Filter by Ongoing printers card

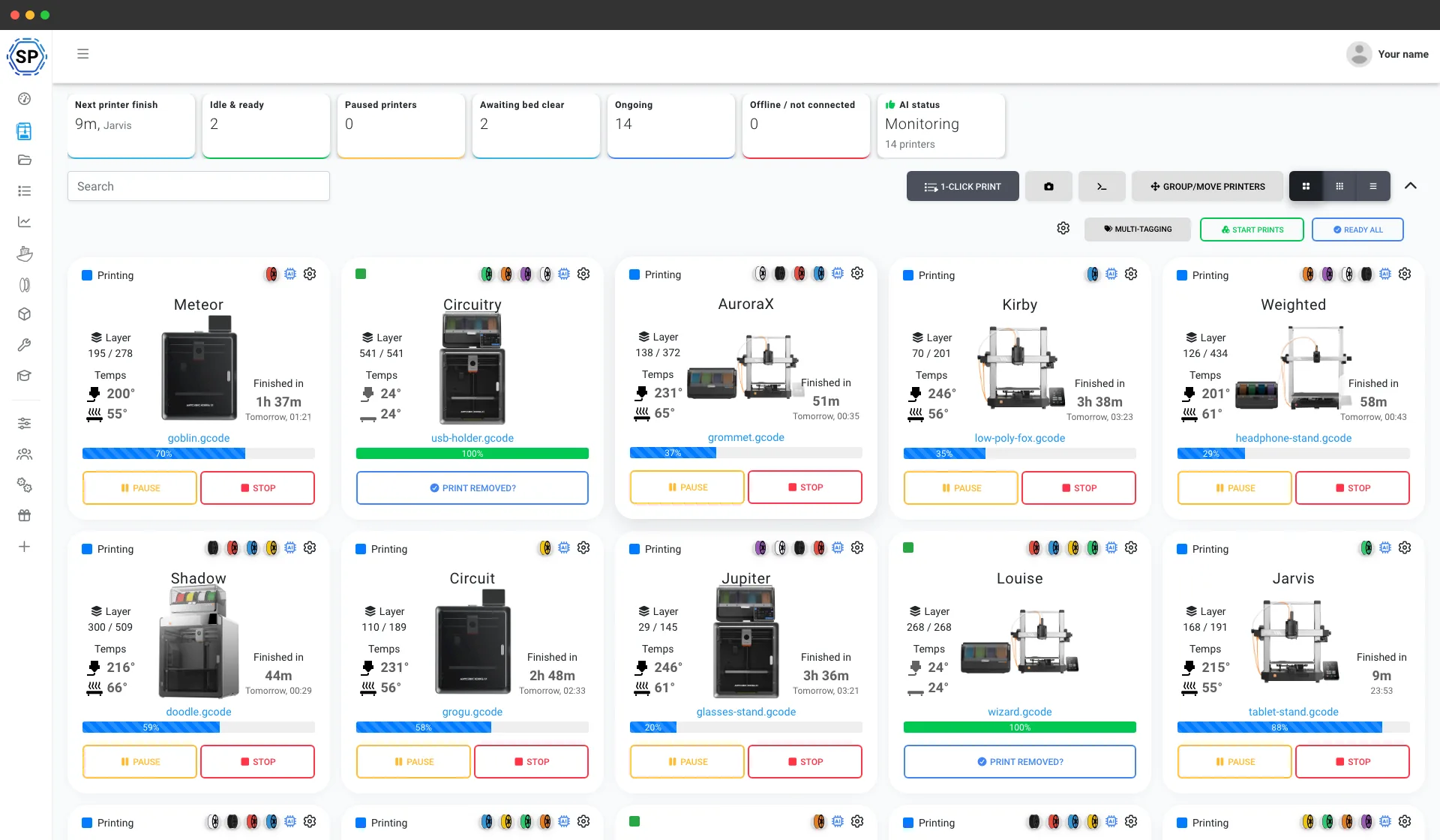point(671,125)
